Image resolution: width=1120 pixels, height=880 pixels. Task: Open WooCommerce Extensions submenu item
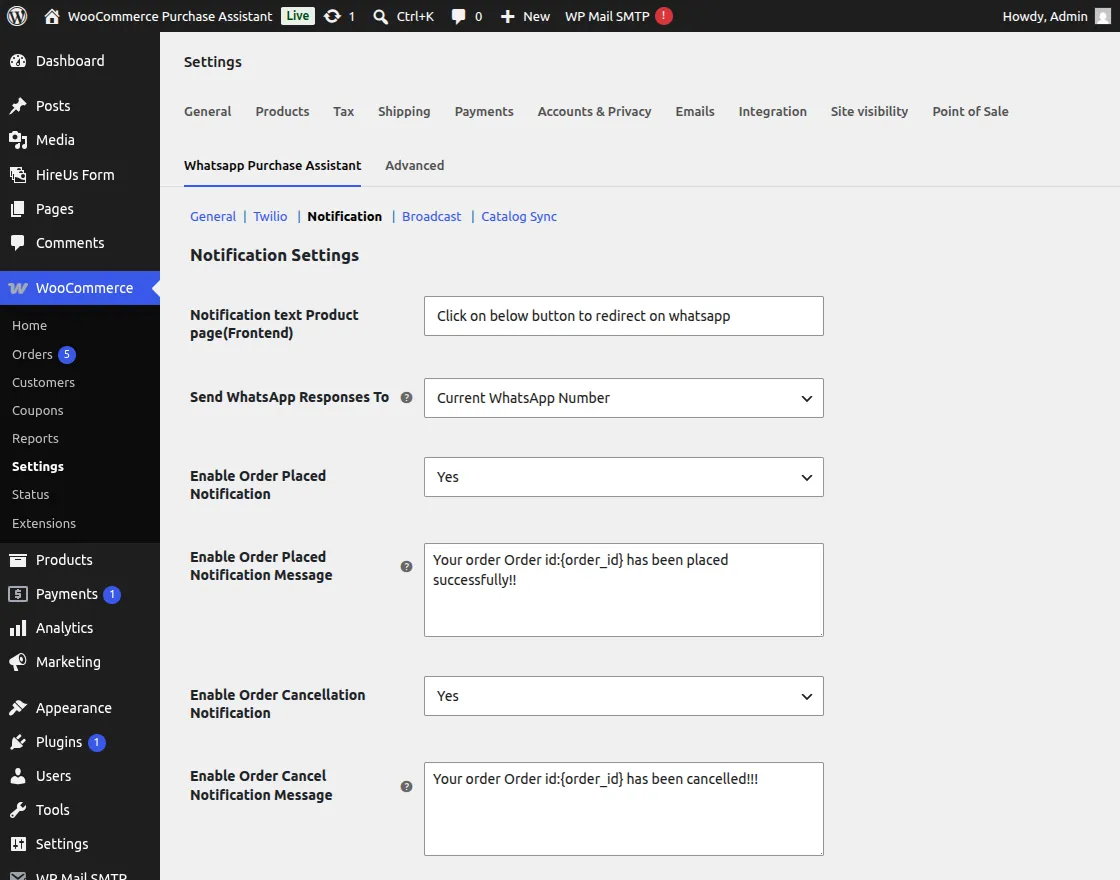(44, 524)
